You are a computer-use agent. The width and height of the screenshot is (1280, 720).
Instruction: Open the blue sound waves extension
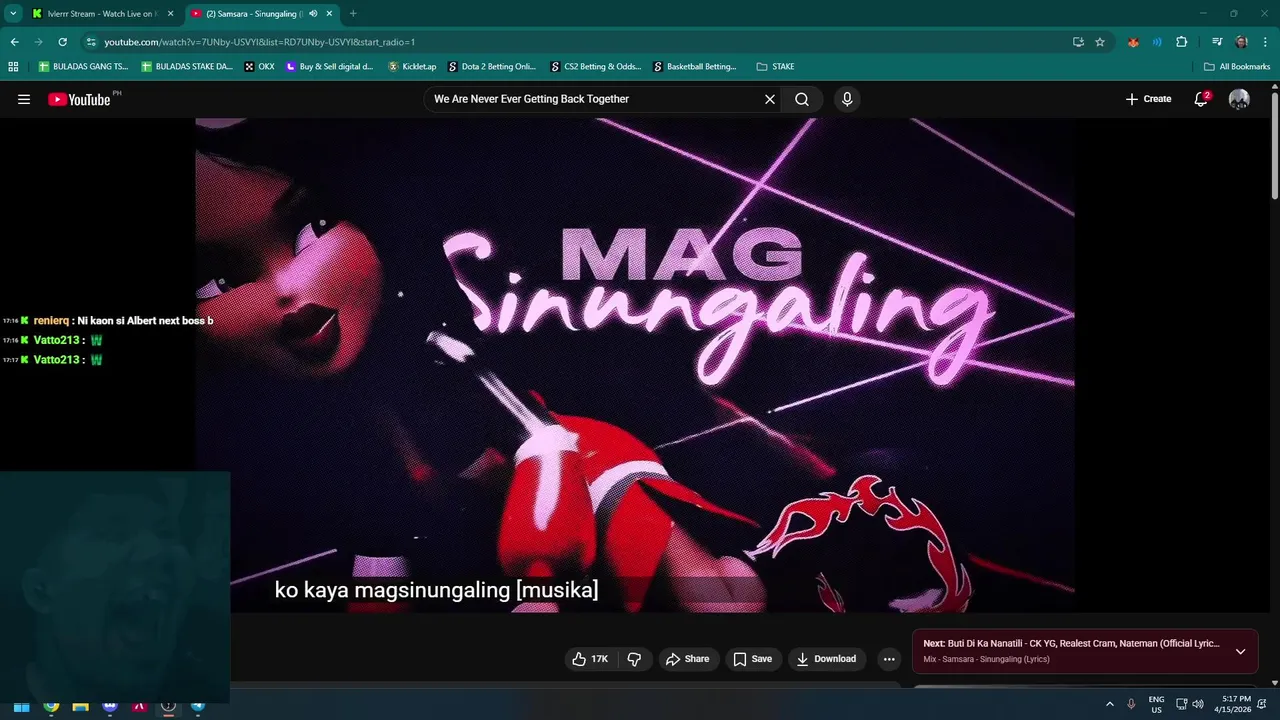(x=1157, y=42)
